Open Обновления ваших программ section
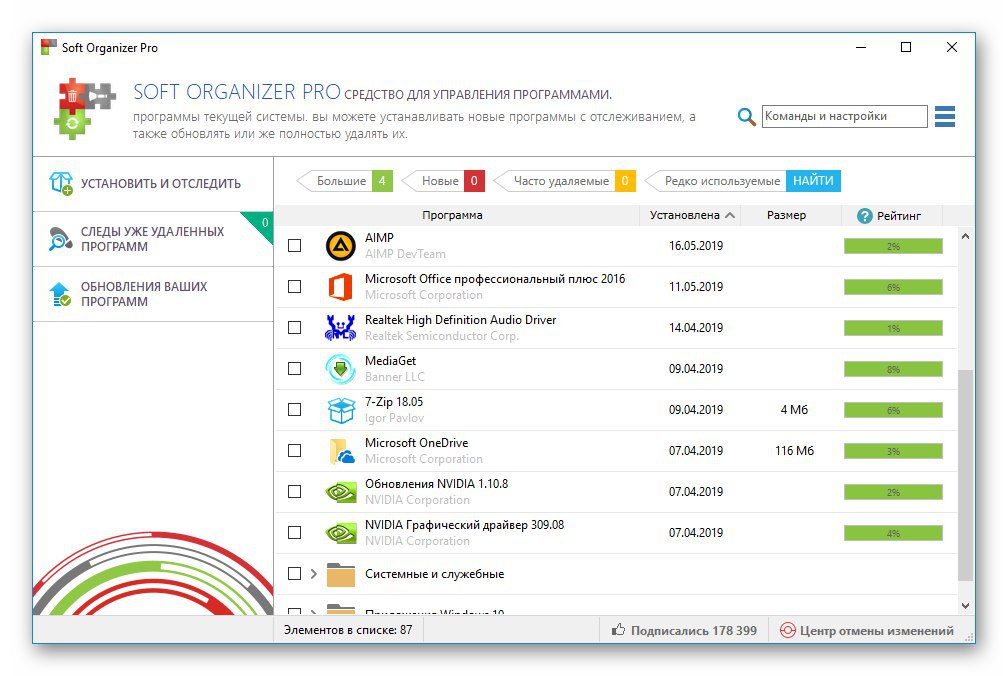Screen dimensions: 1008x676 (x=153, y=294)
